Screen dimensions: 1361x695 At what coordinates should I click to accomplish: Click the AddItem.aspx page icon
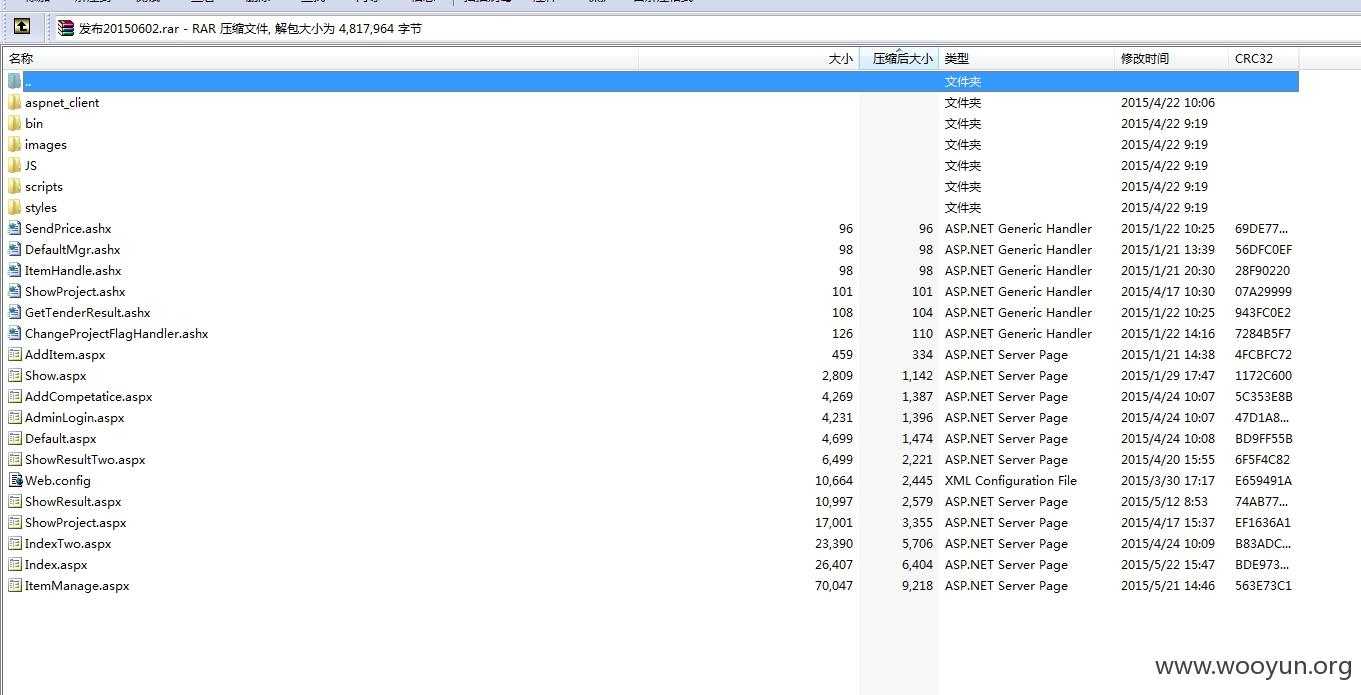[x=14, y=354]
